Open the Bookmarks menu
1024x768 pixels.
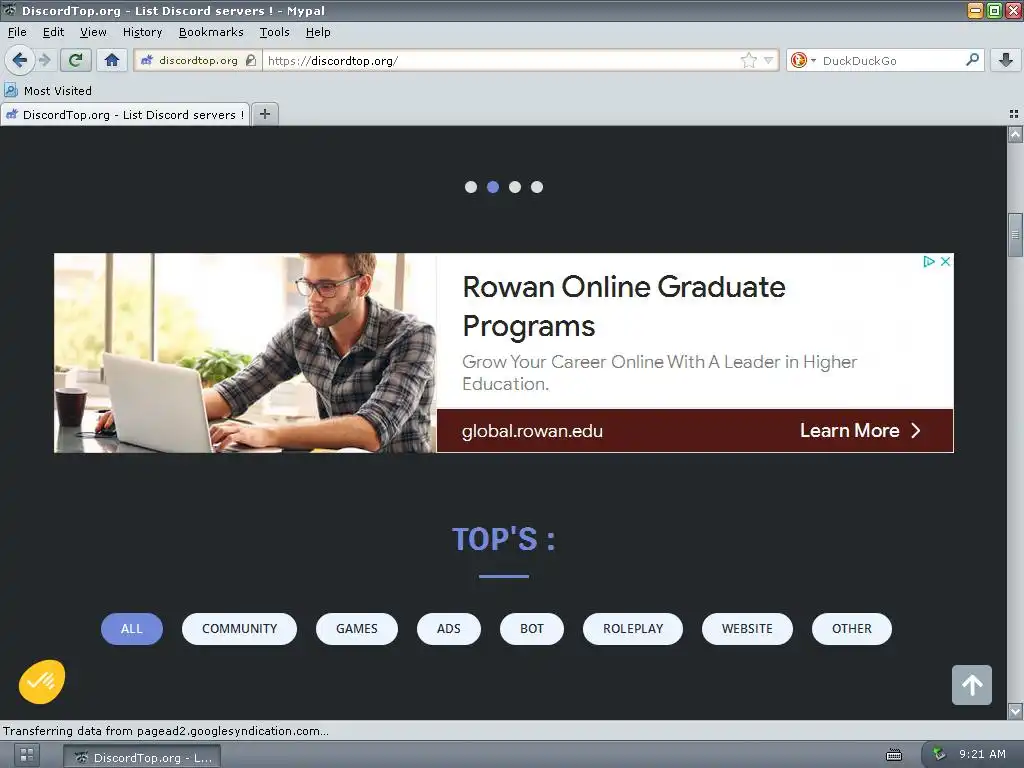[211, 32]
